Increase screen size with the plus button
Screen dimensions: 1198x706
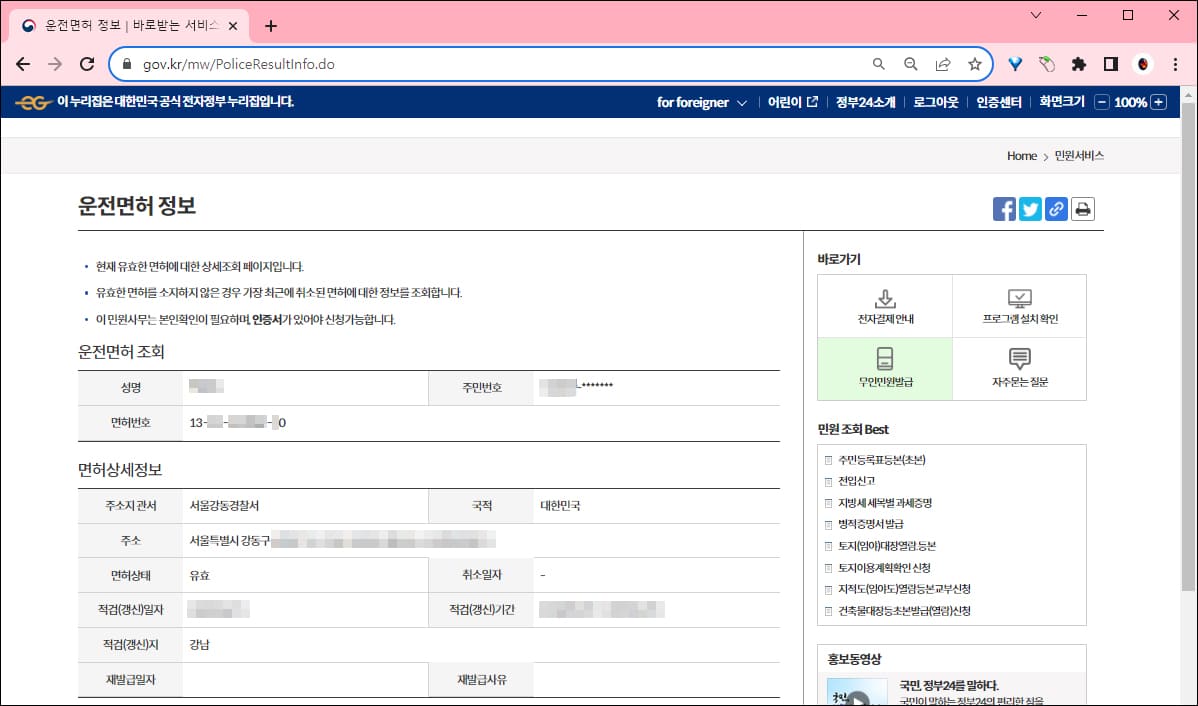(1158, 102)
